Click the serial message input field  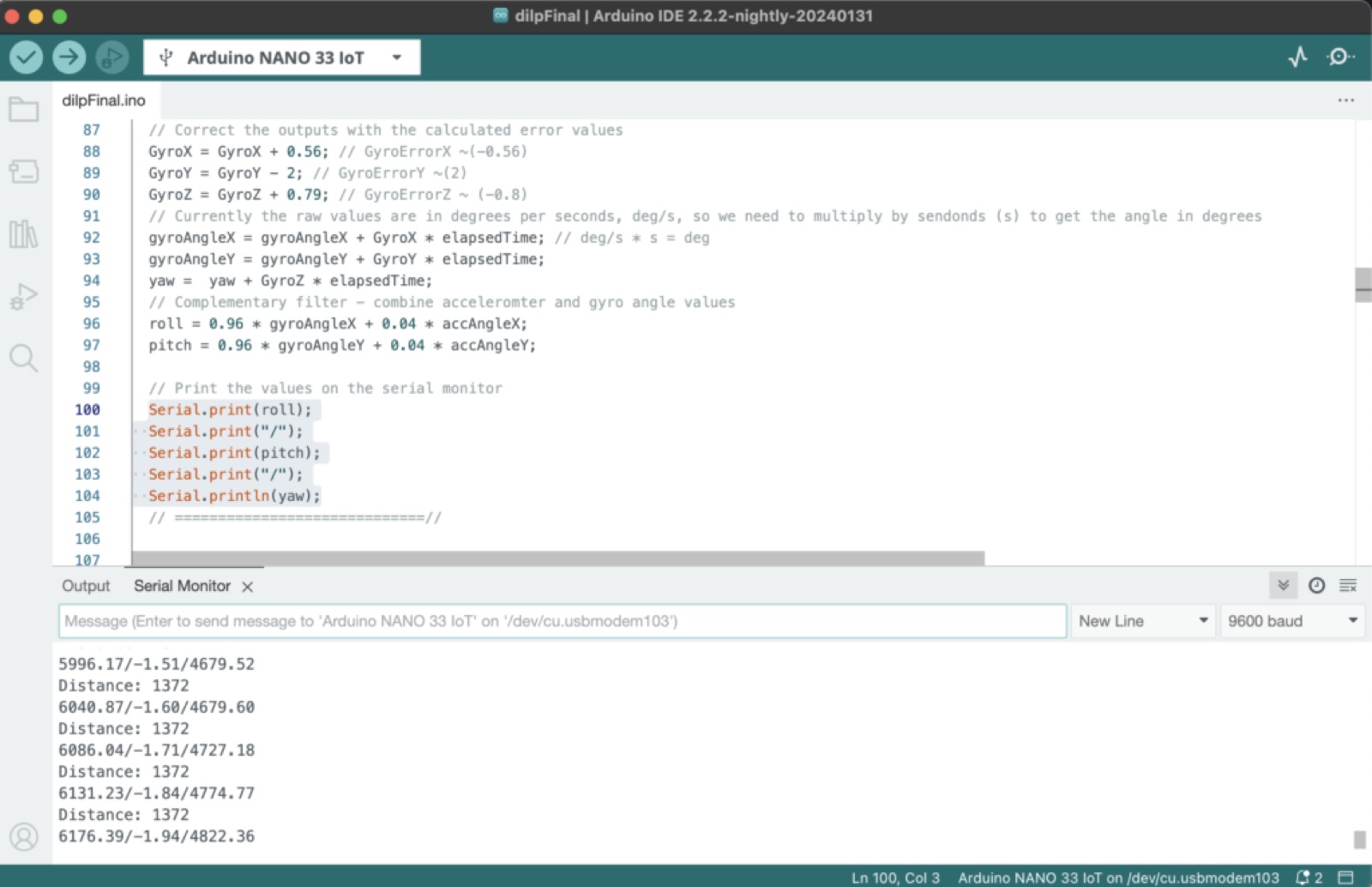coord(563,621)
